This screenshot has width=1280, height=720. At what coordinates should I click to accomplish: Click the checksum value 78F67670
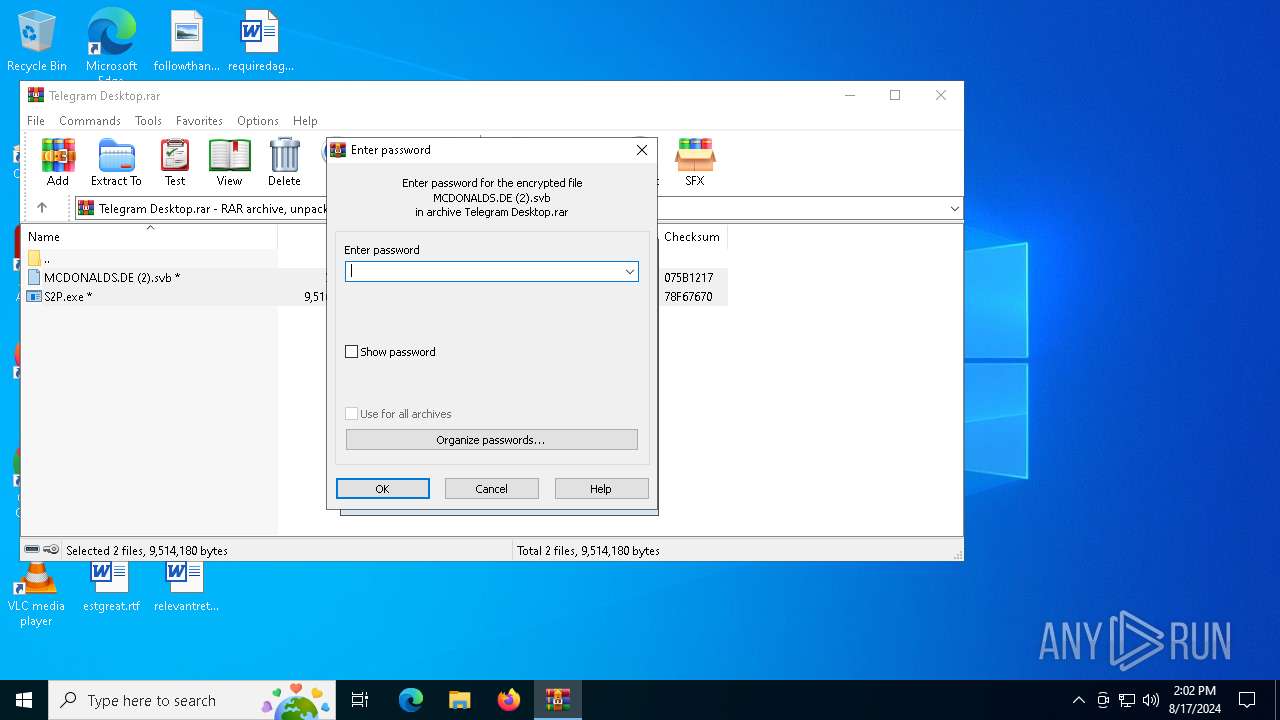tap(689, 297)
